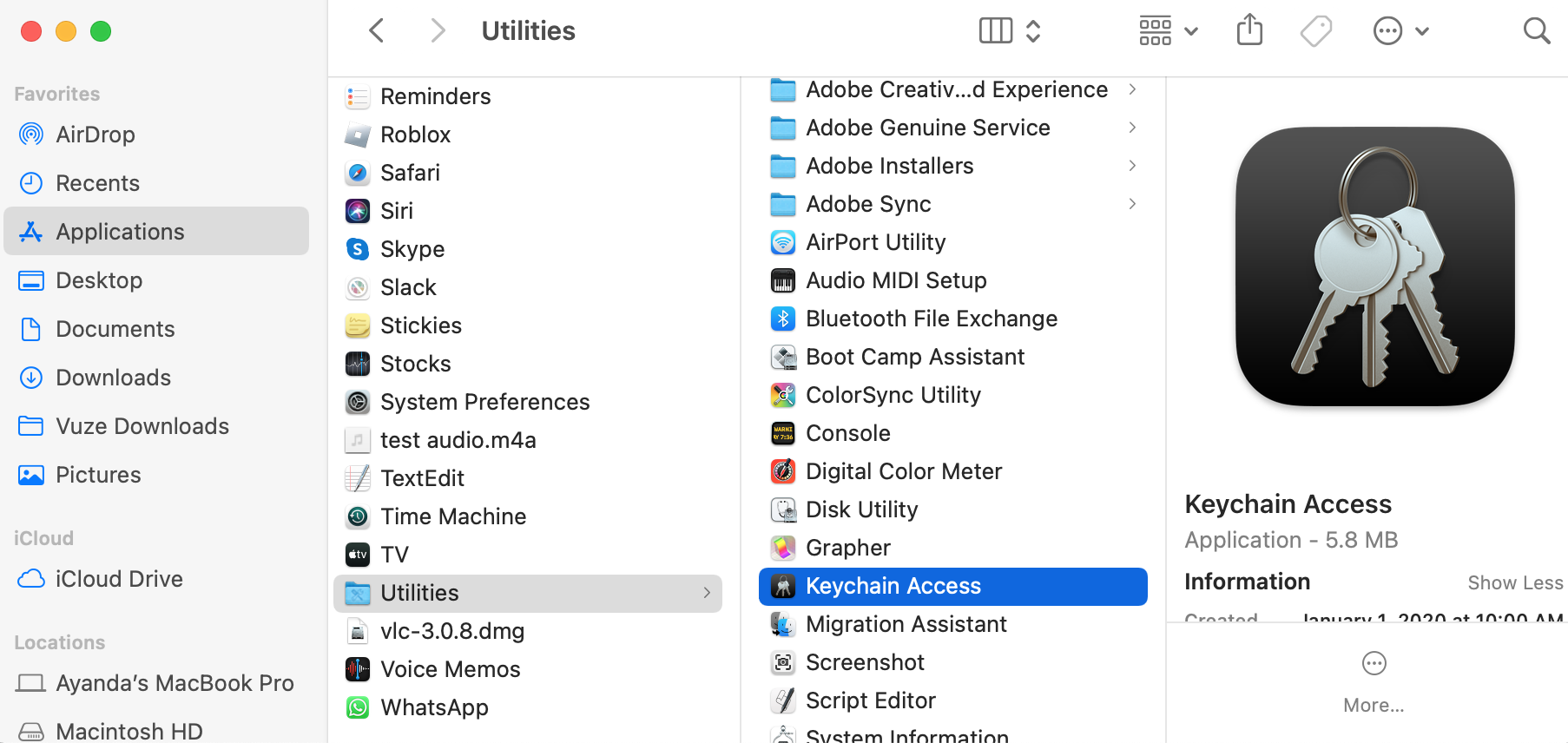Screen dimensions: 1568x743
Task: Open the view switcher up-down arrows
Action: coord(1033,31)
